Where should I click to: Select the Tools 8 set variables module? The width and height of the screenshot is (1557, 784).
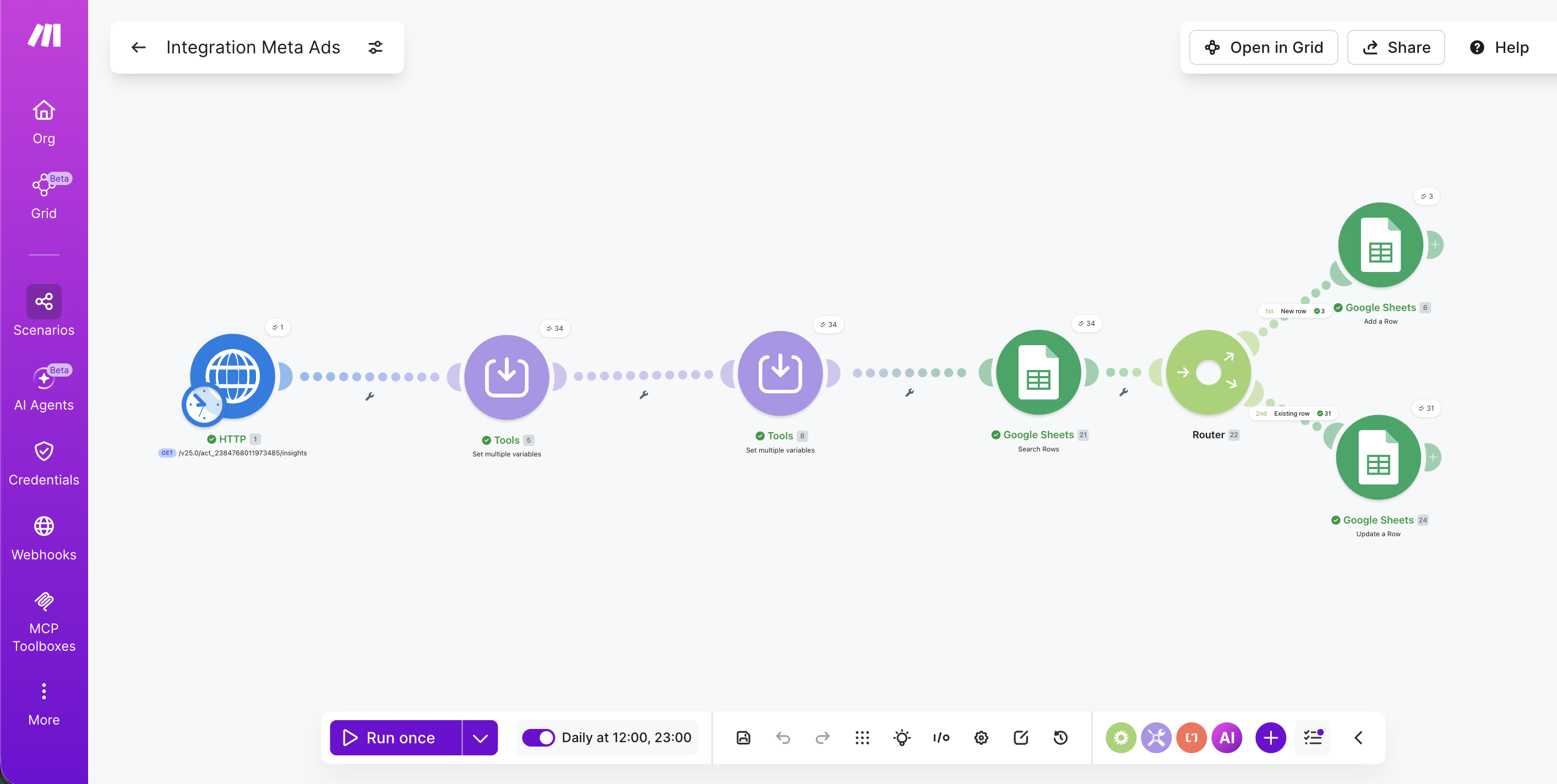[780, 373]
